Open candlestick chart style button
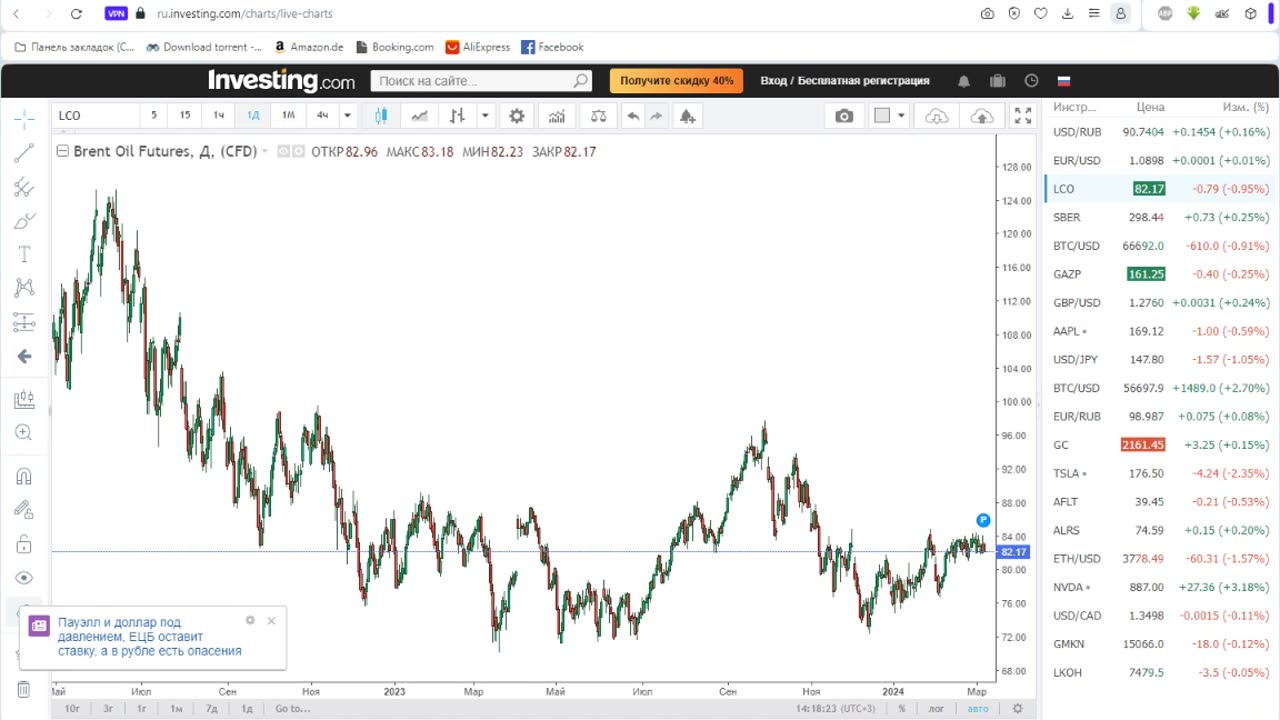The width and height of the screenshot is (1280, 720). 381,116
